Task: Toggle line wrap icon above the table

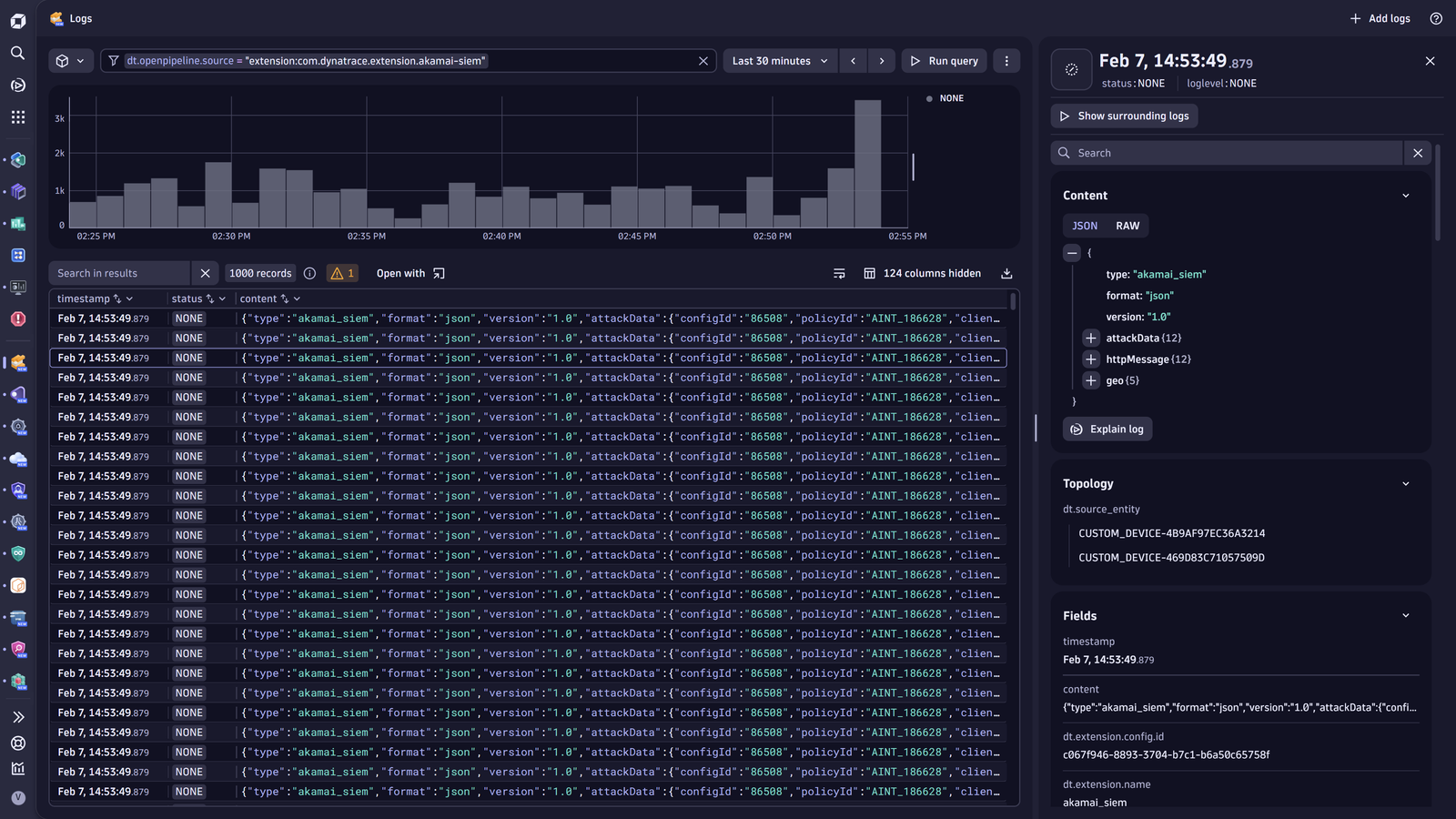Action: click(839, 273)
